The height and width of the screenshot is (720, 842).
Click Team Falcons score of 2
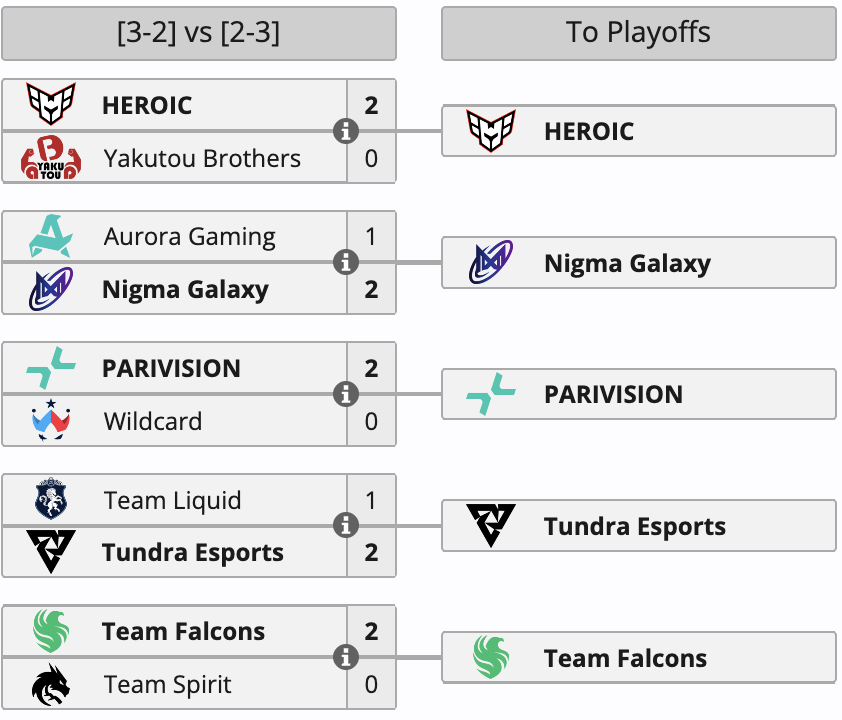tap(372, 631)
